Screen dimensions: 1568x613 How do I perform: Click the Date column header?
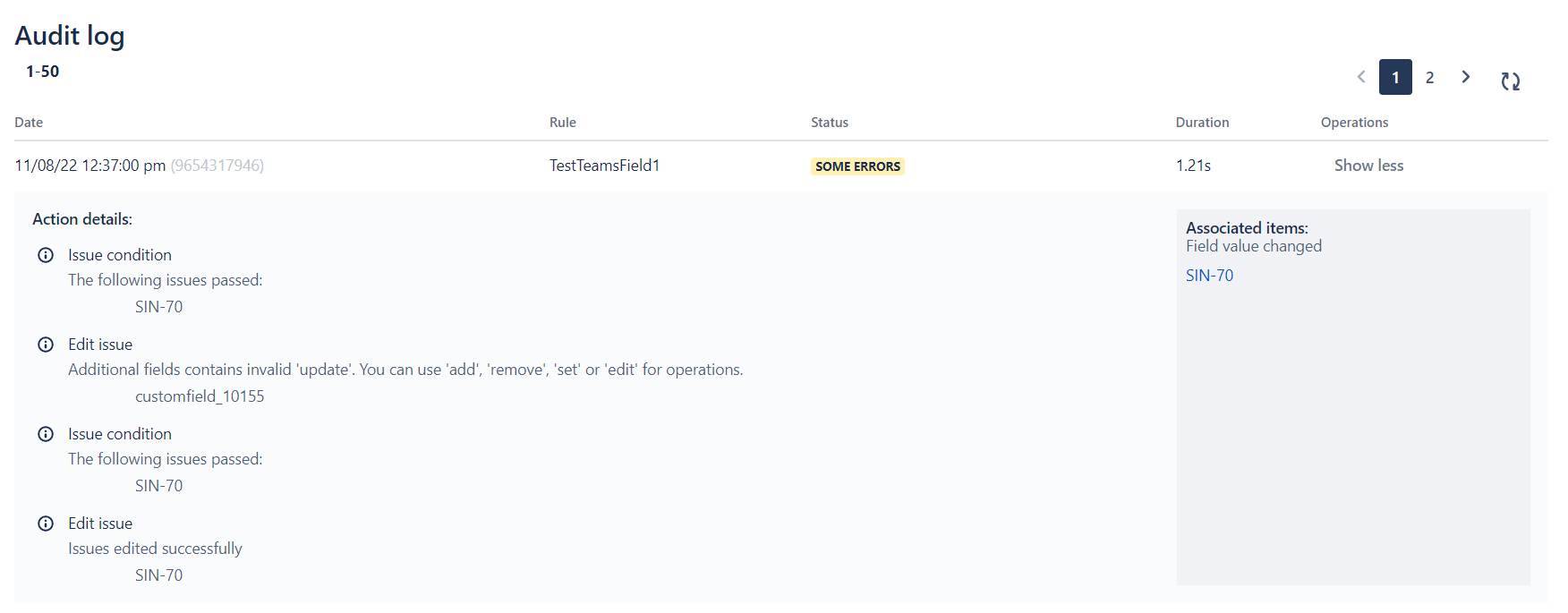point(29,123)
